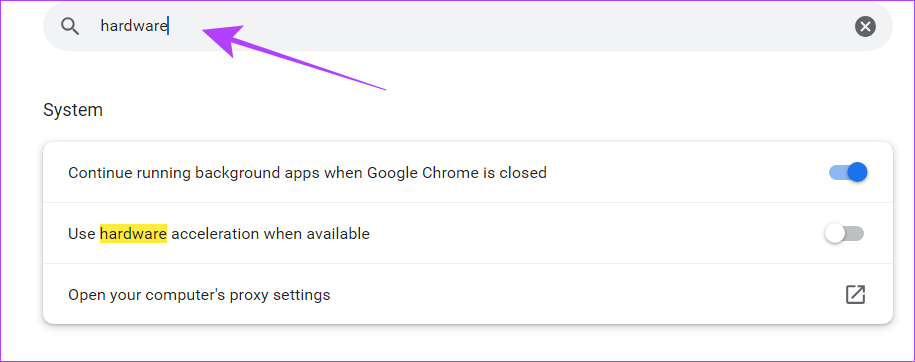
Task: Click the typed word "hardware" in the search box
Action: (x=134, y=26)
